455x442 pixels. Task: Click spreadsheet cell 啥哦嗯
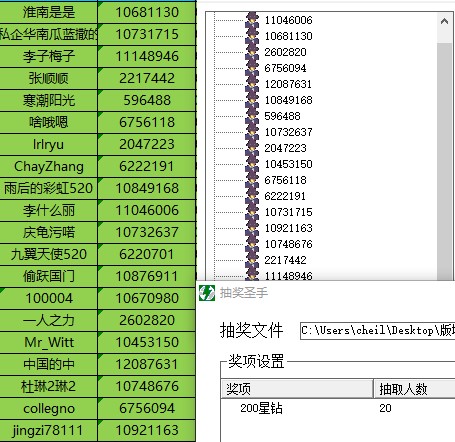click(49, 122)
